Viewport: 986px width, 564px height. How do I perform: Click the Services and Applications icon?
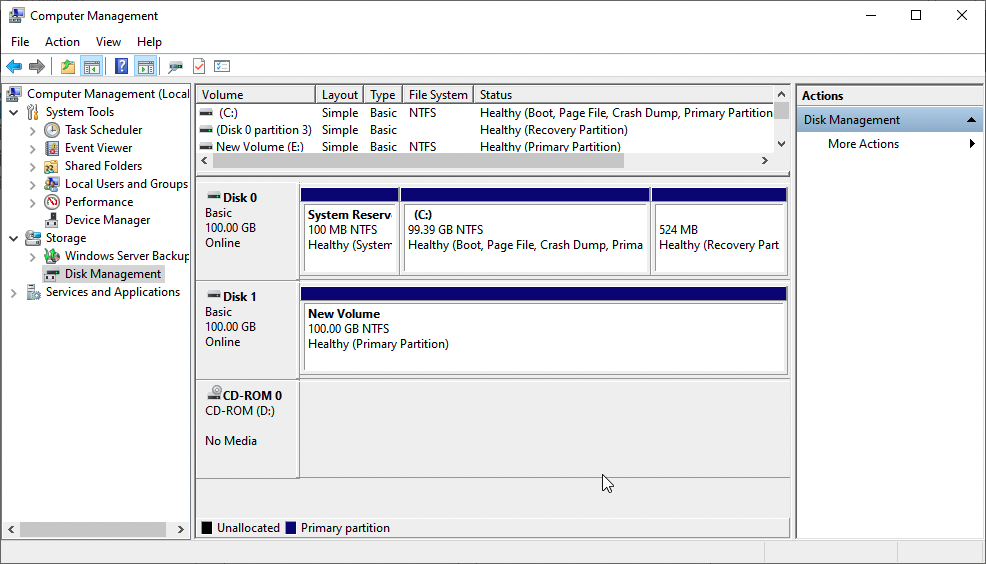[33, 292]
